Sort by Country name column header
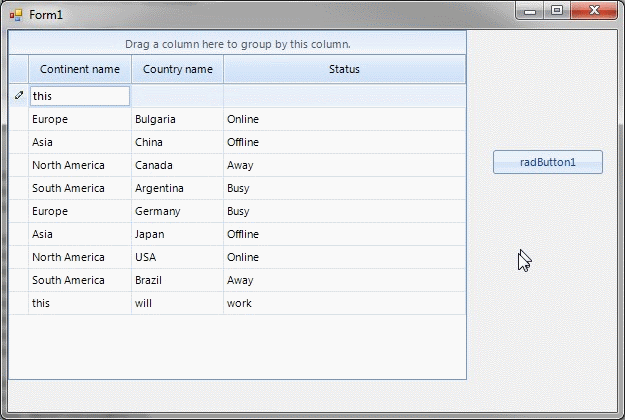This screenshot has width=625, height=420. (178, 69)
